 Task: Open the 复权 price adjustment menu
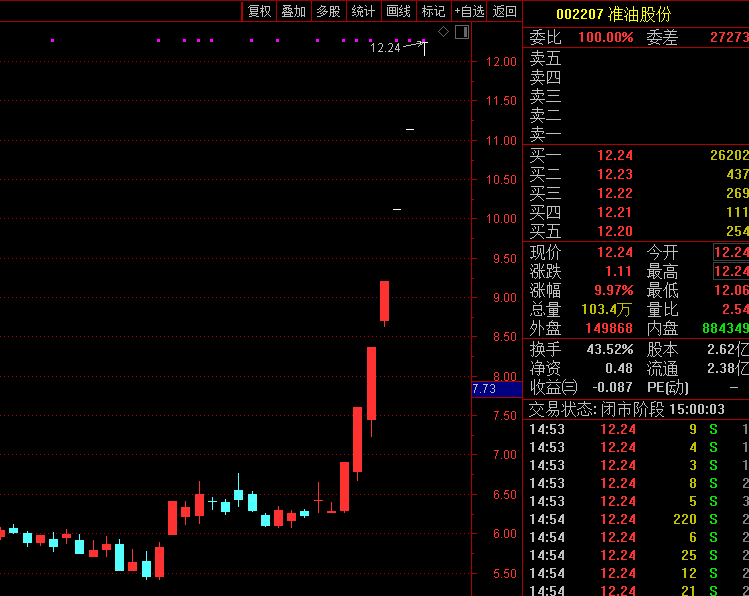pos(259,11)
